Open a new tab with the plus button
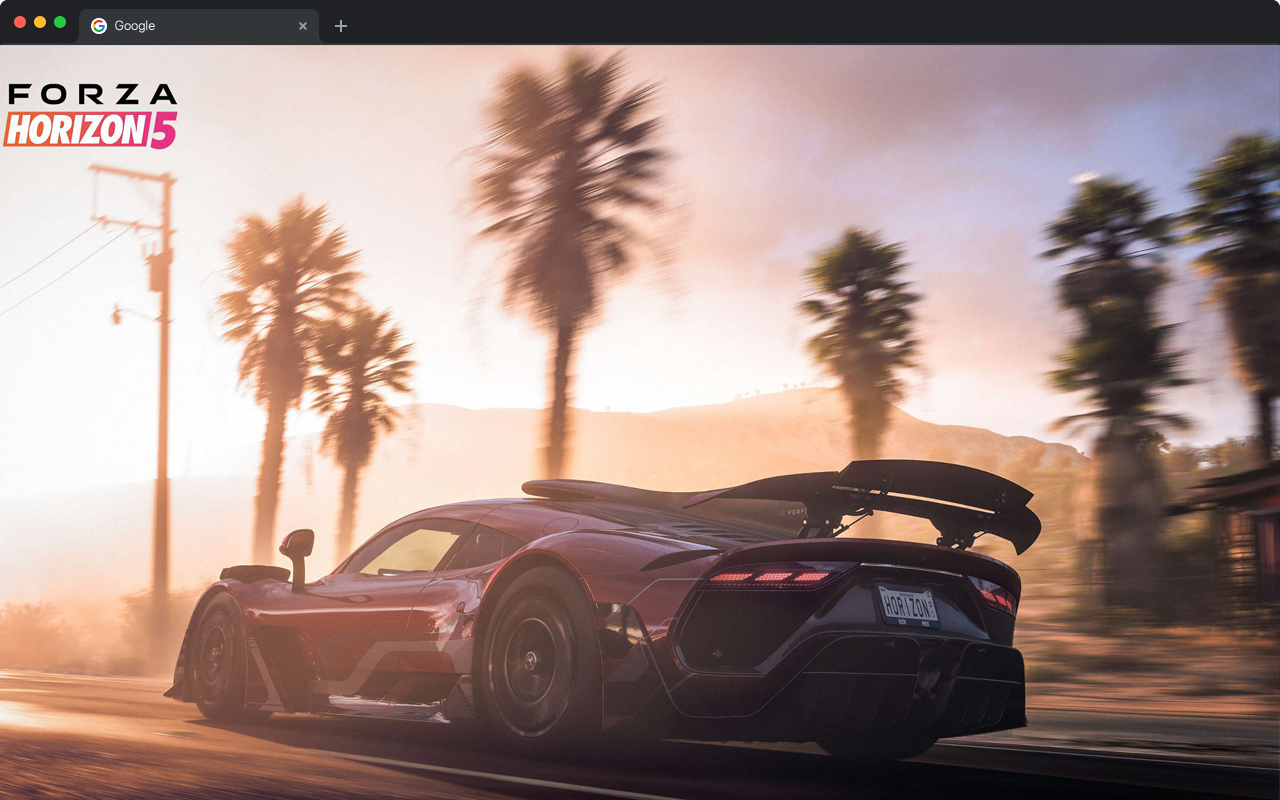 pyautogui.click(x=341, y=26)
